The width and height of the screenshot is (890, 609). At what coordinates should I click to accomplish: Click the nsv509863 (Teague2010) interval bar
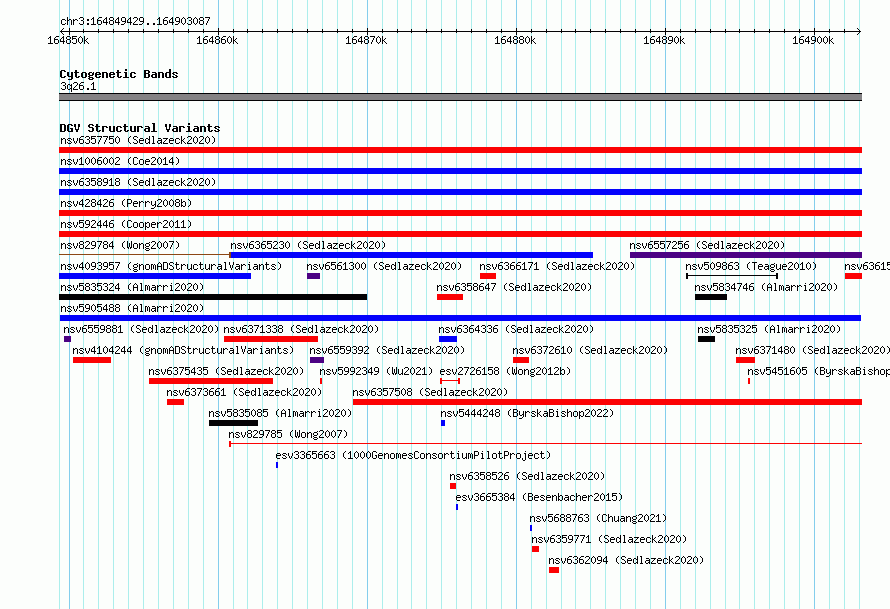coord(732,276)
